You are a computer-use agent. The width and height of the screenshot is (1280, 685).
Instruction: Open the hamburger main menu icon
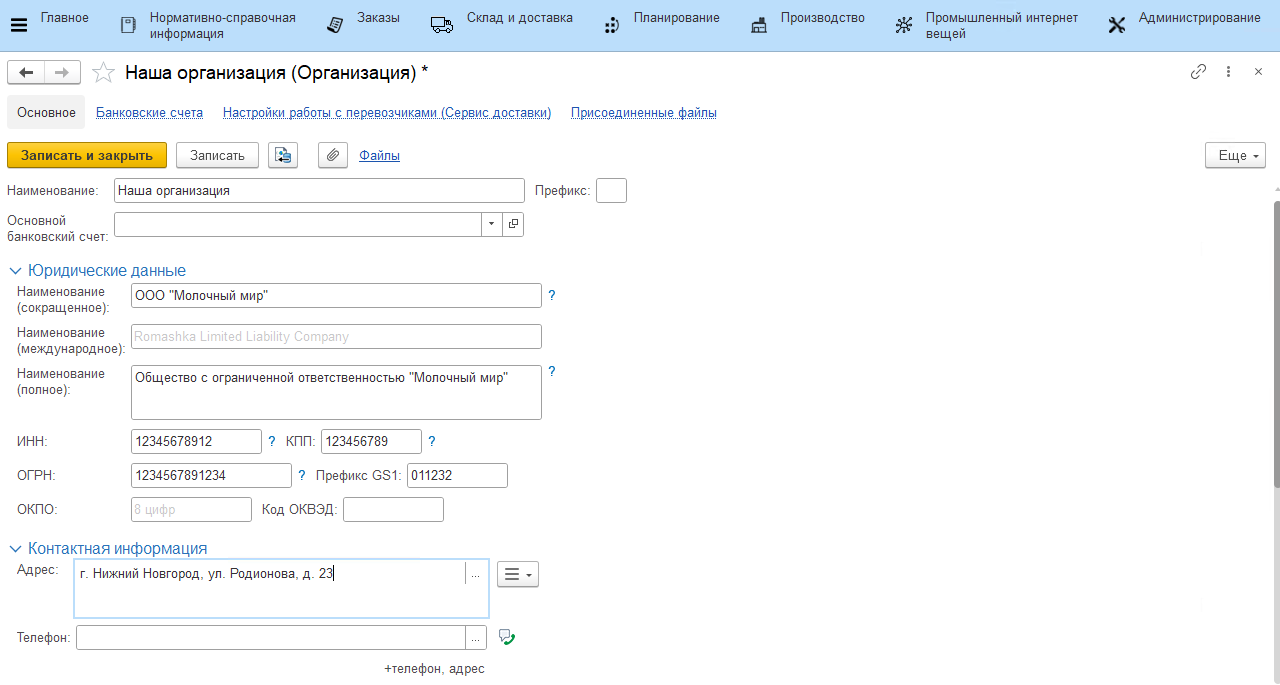tap(18, 25)
